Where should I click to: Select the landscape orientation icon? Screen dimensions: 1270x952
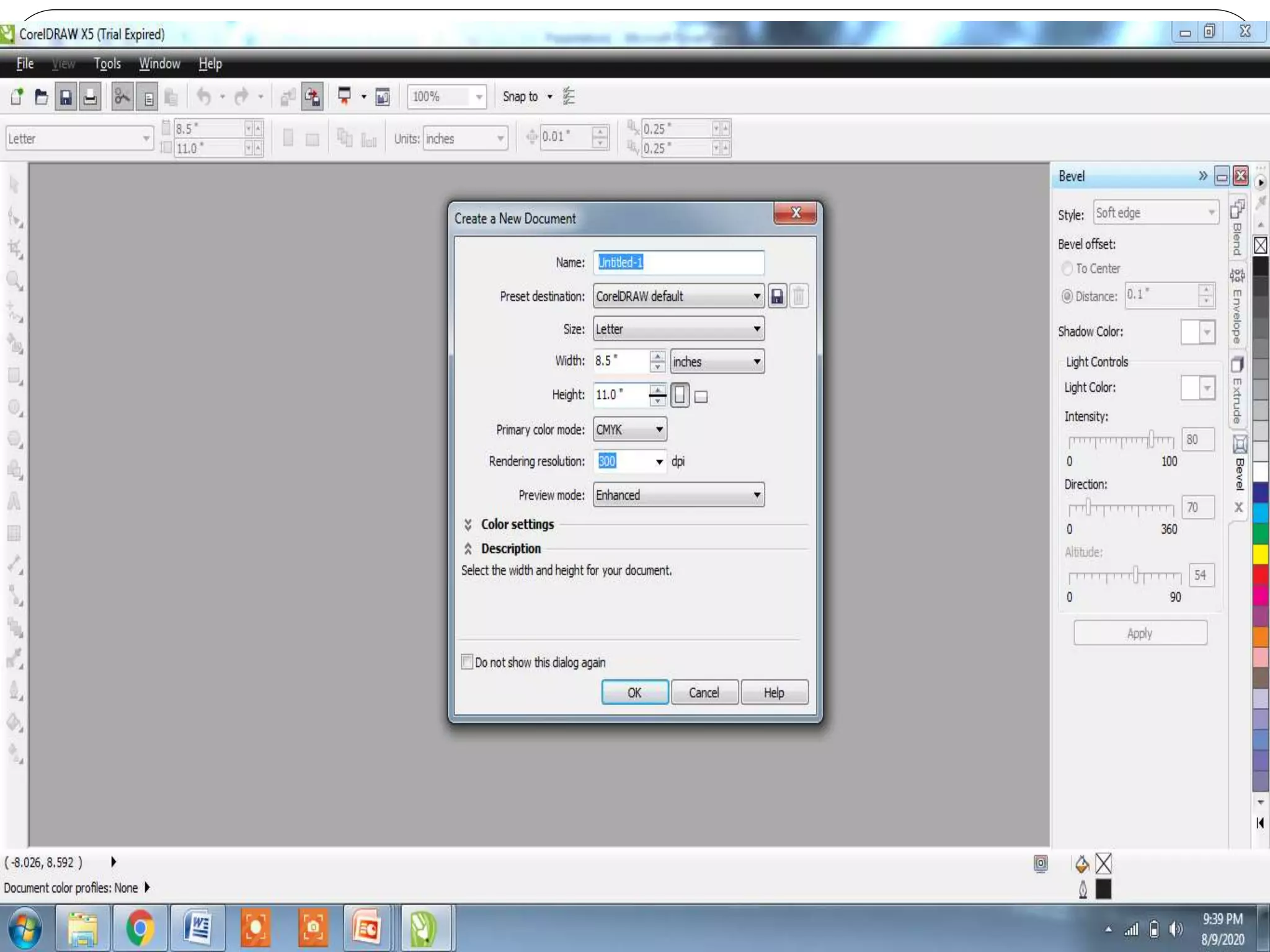coord(701,397)
